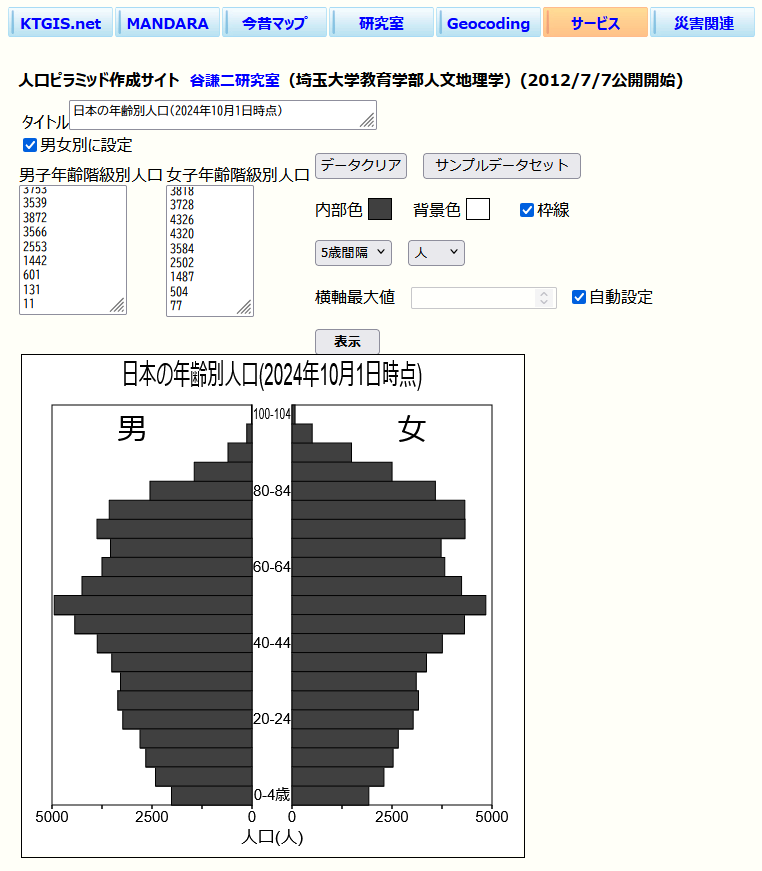Open the 人 unit dropdown
This screenshot has height=871, width=762.
436,253
